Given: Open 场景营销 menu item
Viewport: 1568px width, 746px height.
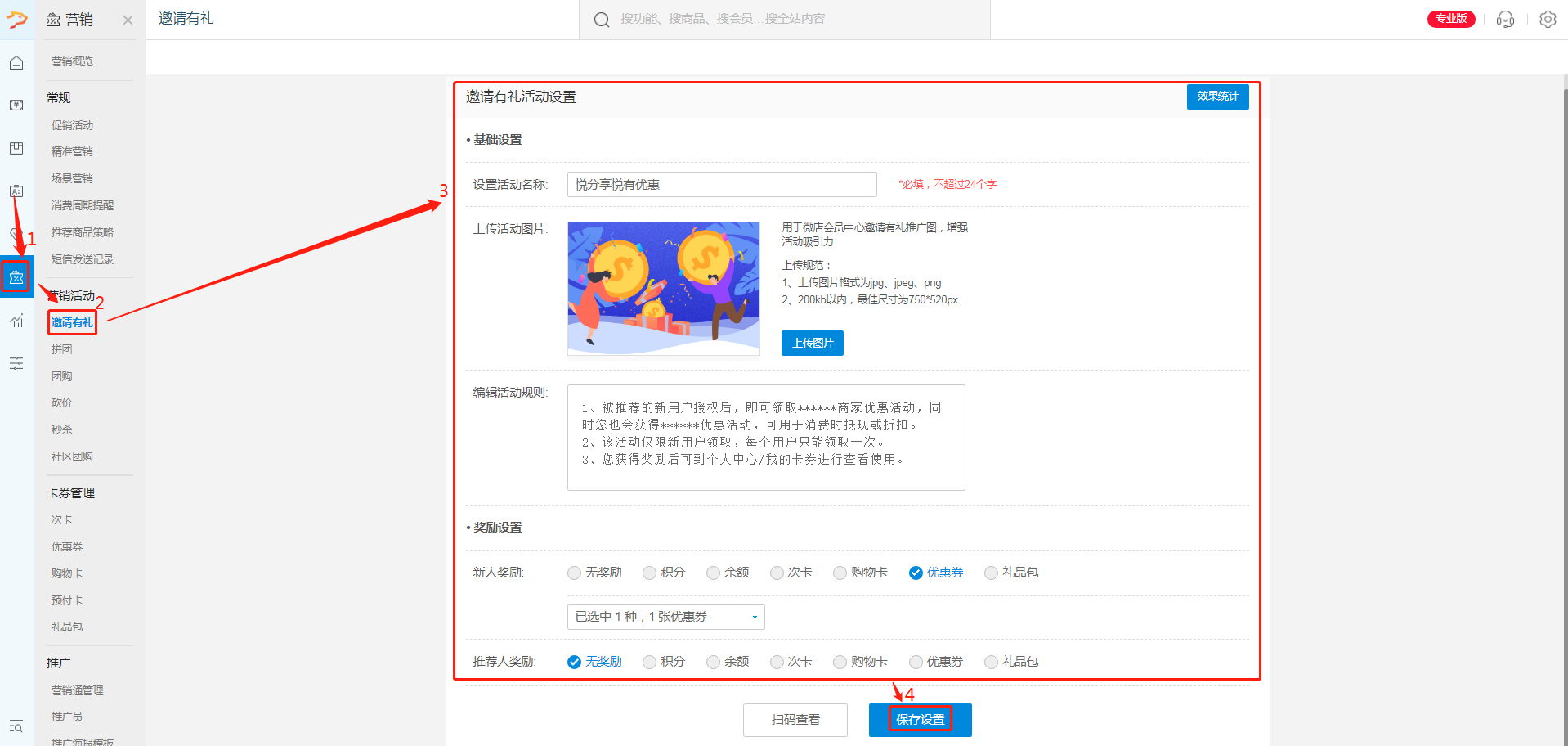Looking at the screenshot, I should [x=72, y=178].
